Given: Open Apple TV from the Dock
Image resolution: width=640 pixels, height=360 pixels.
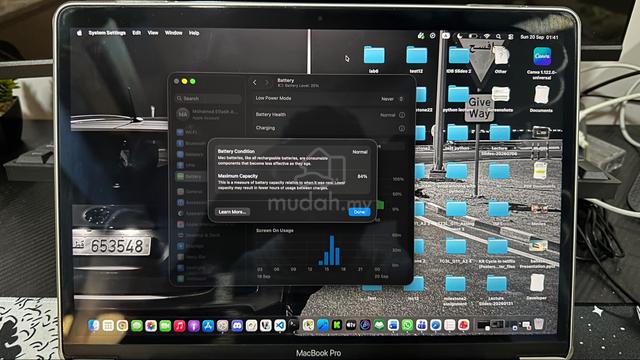Looking at the screenshot, I should point(351,325).
